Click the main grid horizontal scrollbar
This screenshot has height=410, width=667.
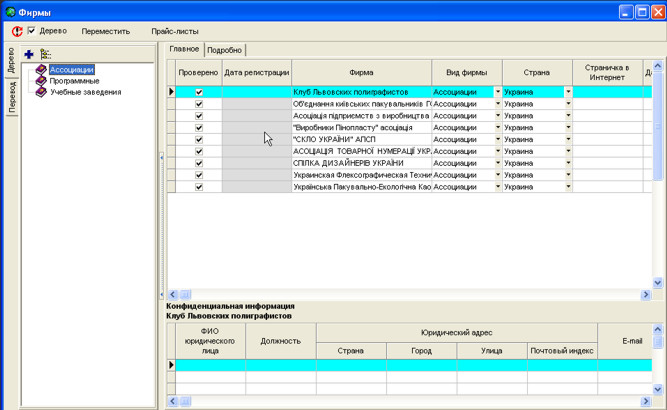[400, 295]
